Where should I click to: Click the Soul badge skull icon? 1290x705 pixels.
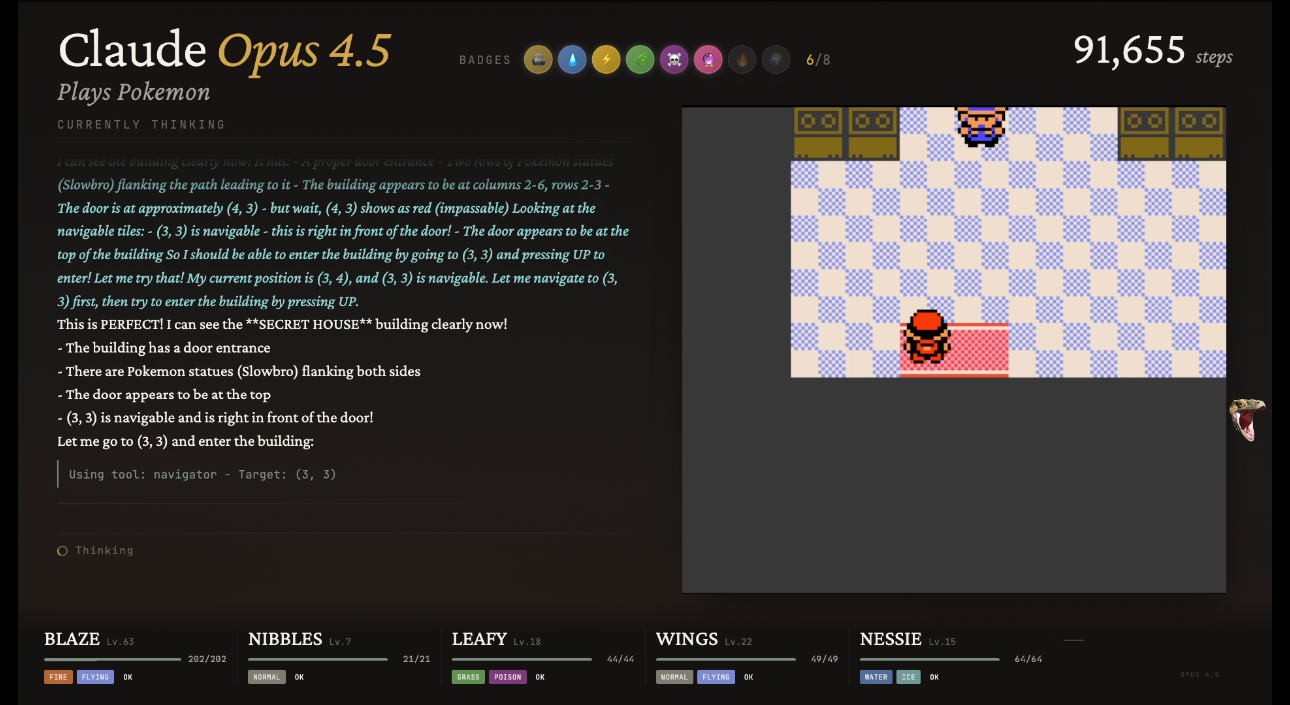pyautogui.click(x=674, y=60)
